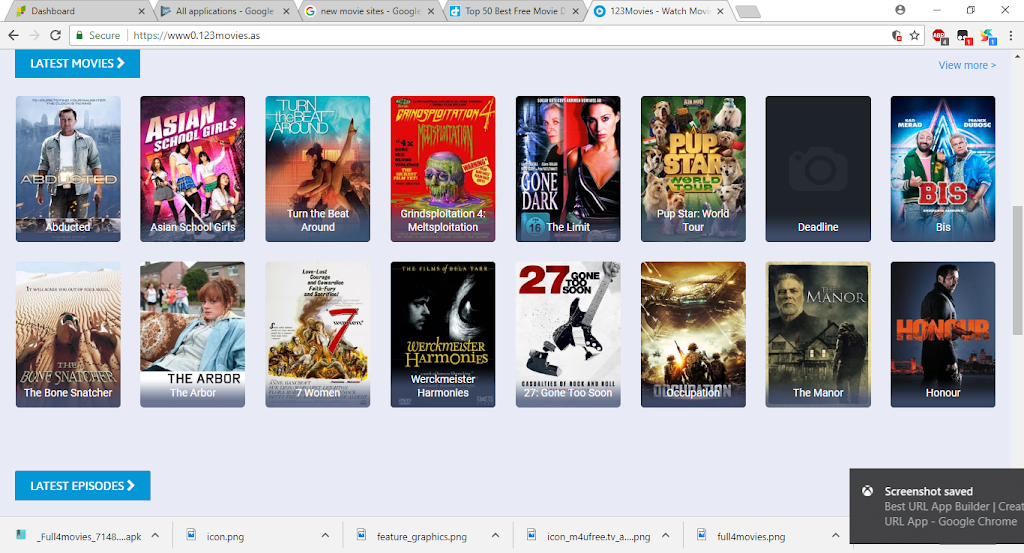The width and height of the screenshot is (1024, 553).
Task: Open Chrome's three-dot menu
Action: coord(1011,35)
